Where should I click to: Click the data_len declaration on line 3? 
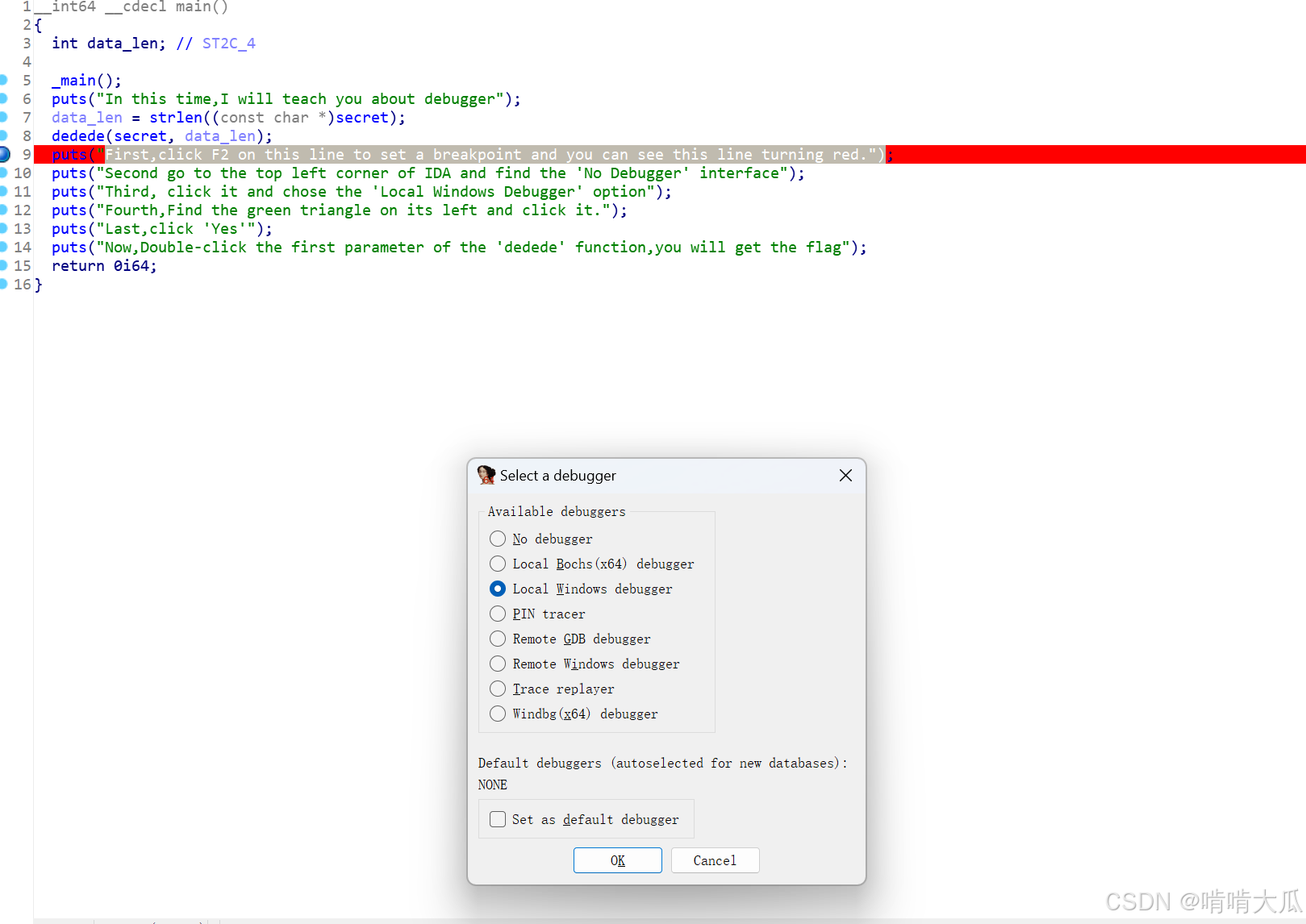coord(109,44)
